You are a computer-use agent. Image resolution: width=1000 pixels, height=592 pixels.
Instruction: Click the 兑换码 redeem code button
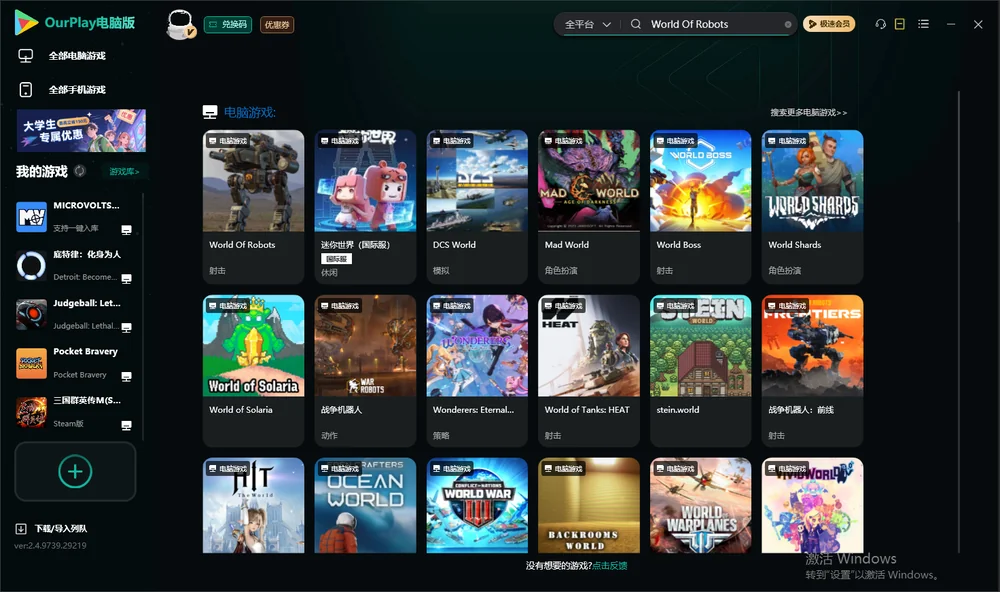228,24
